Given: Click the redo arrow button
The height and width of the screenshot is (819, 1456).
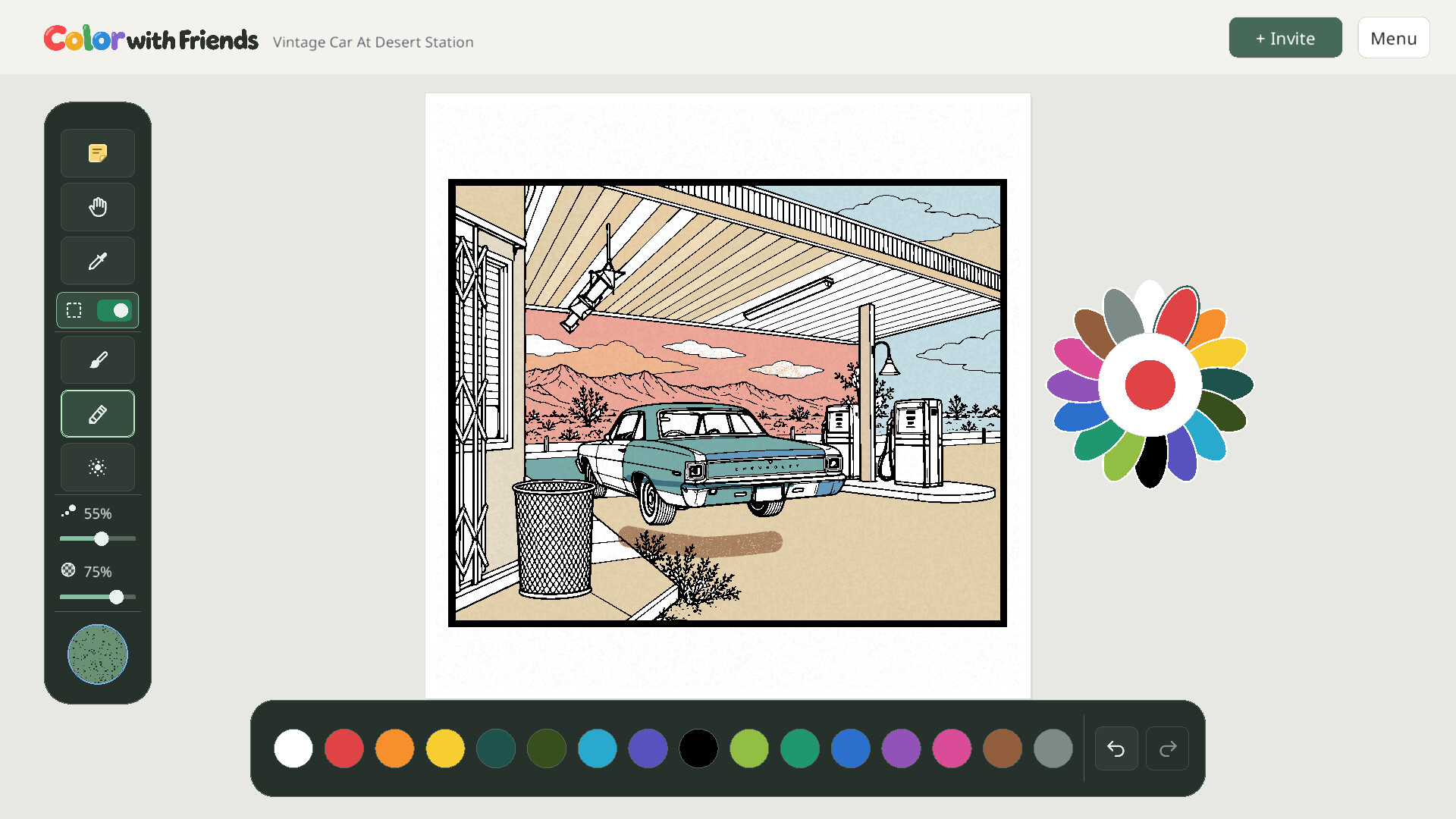Looking at the screenshot, I should pyautogui.click(x=1167, y=748).
